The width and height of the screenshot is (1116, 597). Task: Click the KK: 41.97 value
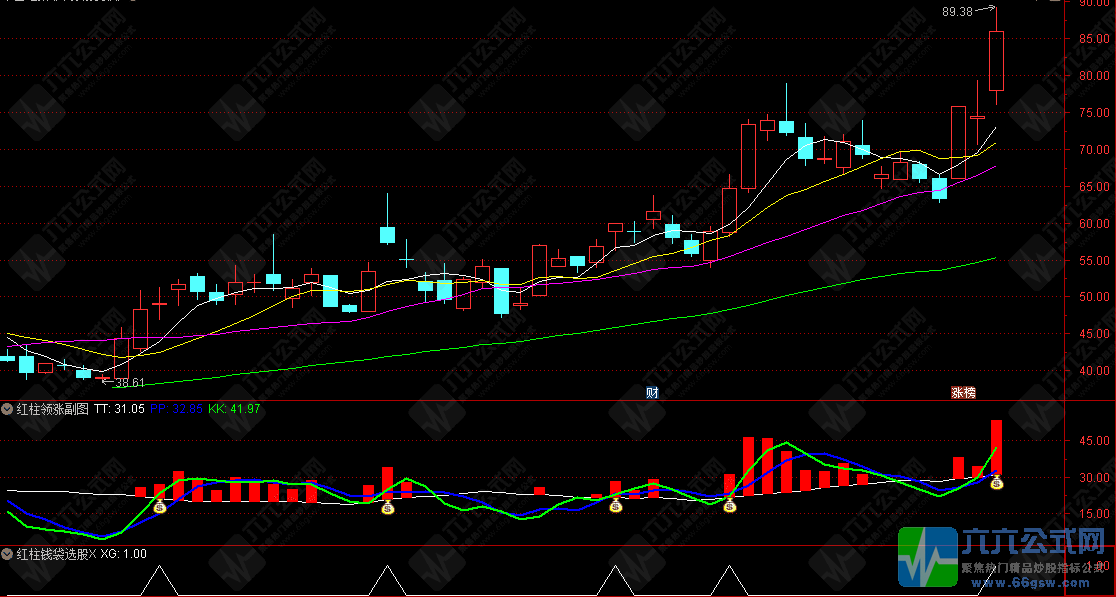(x=234, y=409)
